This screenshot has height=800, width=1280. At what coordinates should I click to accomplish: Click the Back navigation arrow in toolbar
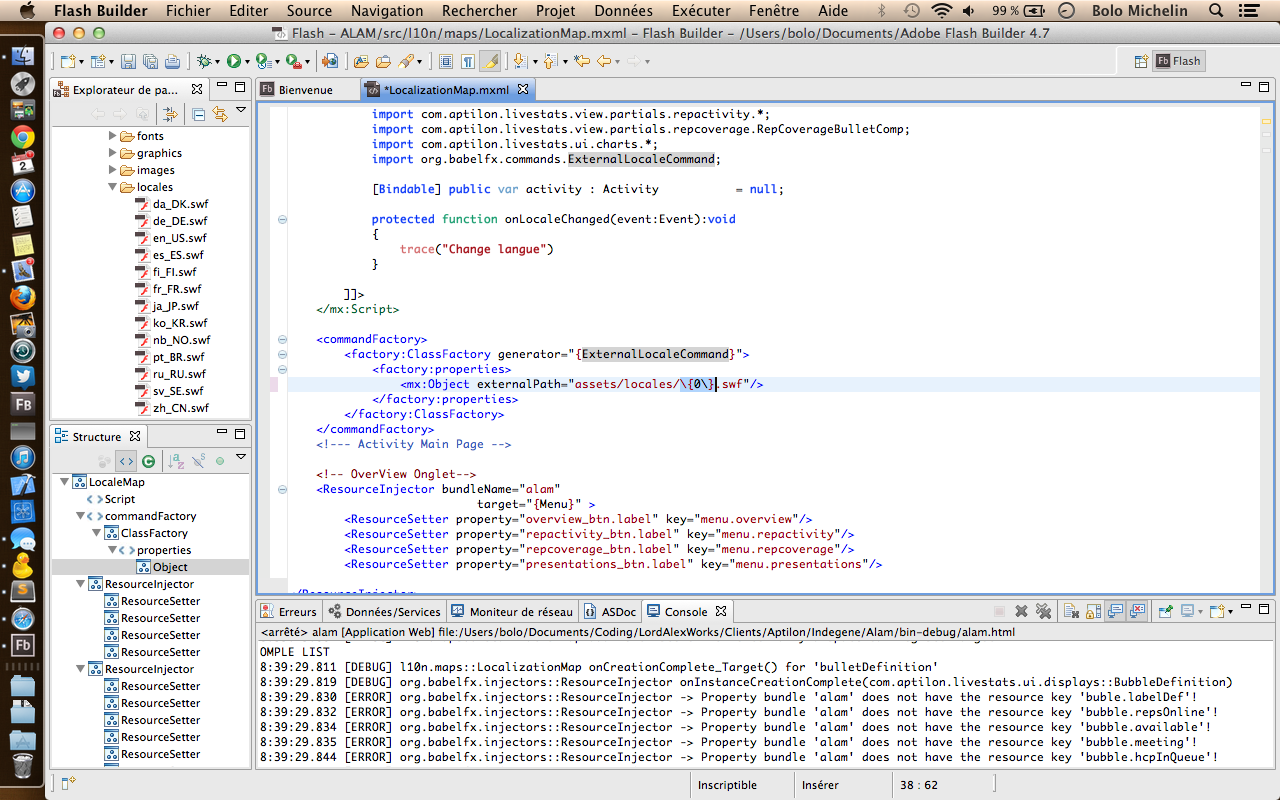point(604,61)
